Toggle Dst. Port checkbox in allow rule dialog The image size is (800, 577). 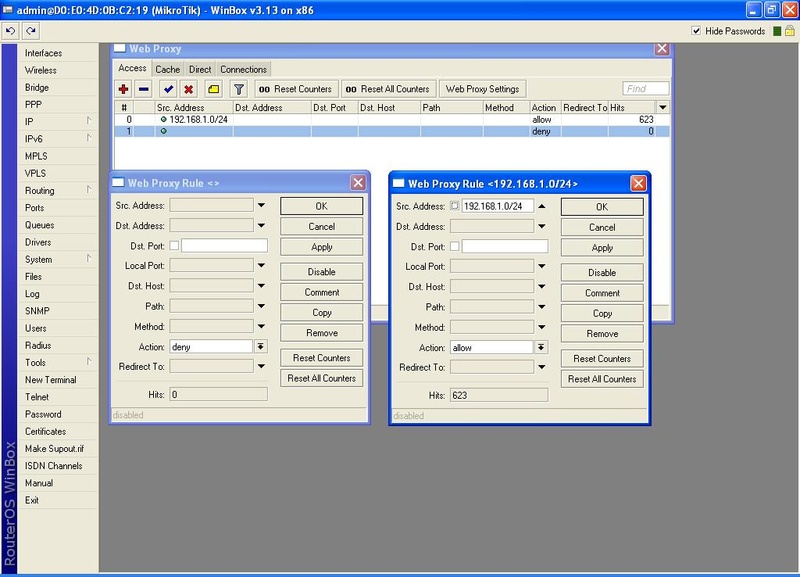click(x=455, y=246)
